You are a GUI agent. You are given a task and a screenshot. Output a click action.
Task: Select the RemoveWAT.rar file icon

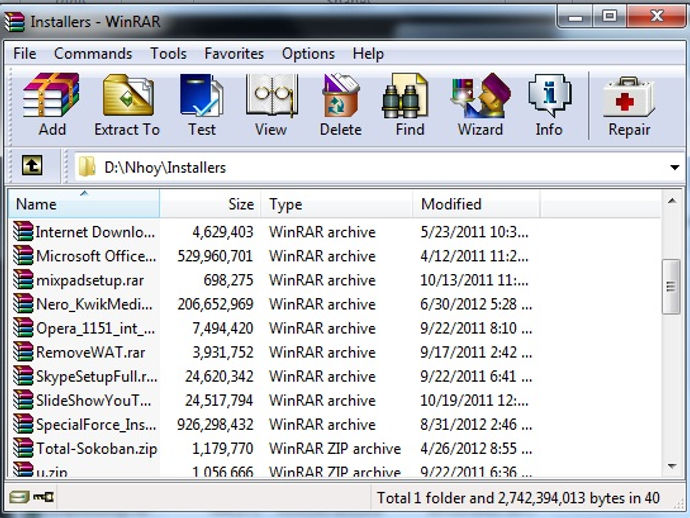[23, 352]
